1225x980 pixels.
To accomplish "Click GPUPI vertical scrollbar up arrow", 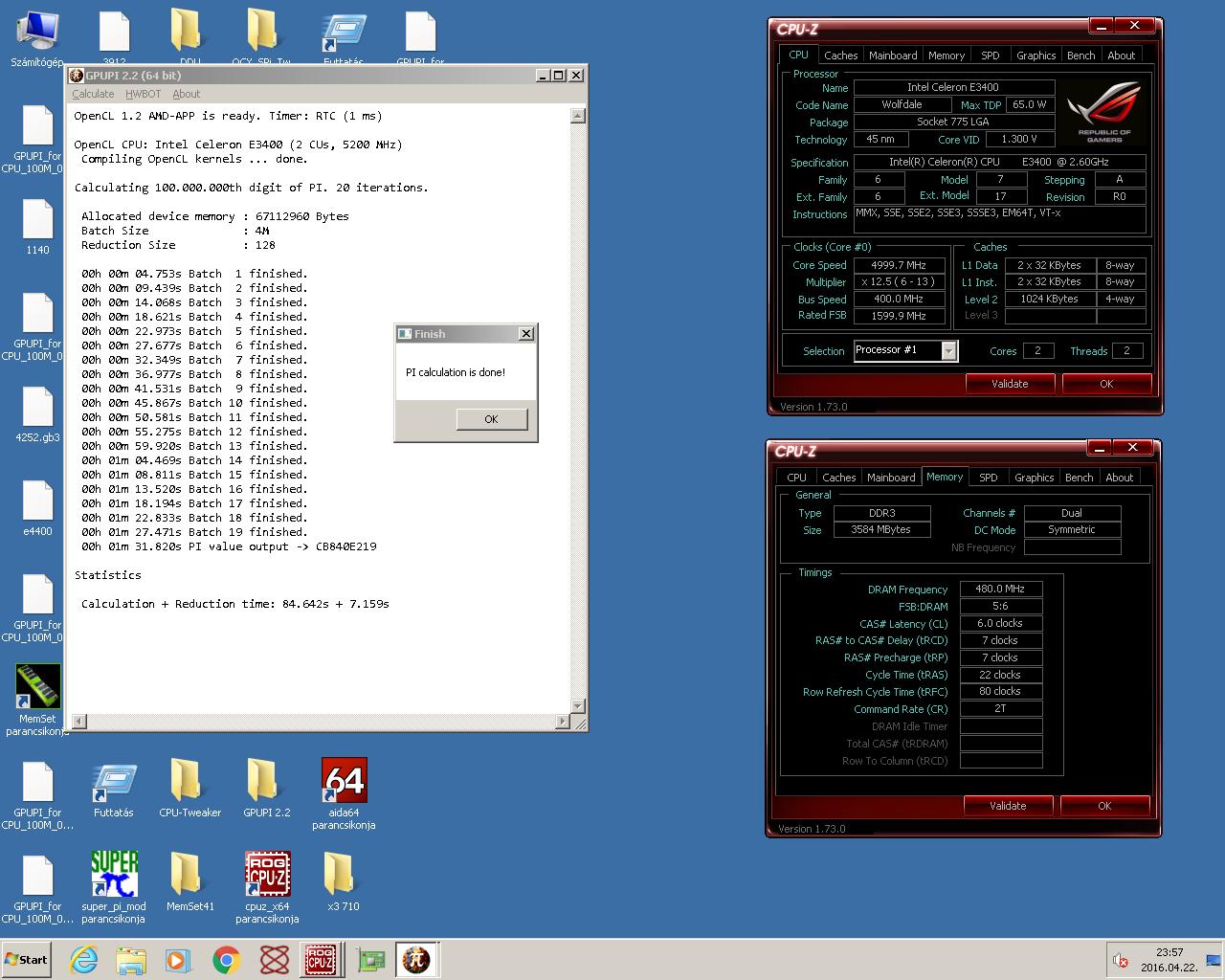I will [x=577, y=116].
